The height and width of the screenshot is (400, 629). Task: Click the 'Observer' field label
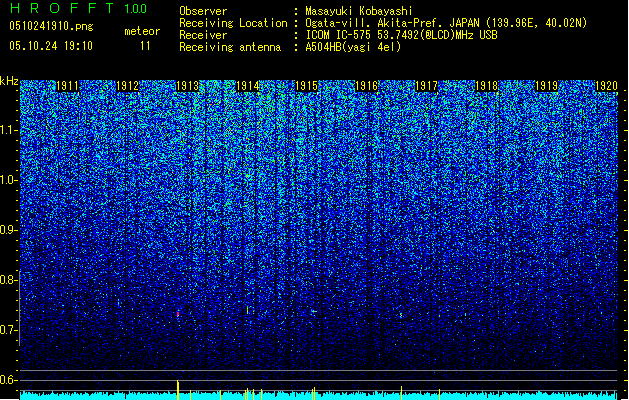[x=203, y=11]
